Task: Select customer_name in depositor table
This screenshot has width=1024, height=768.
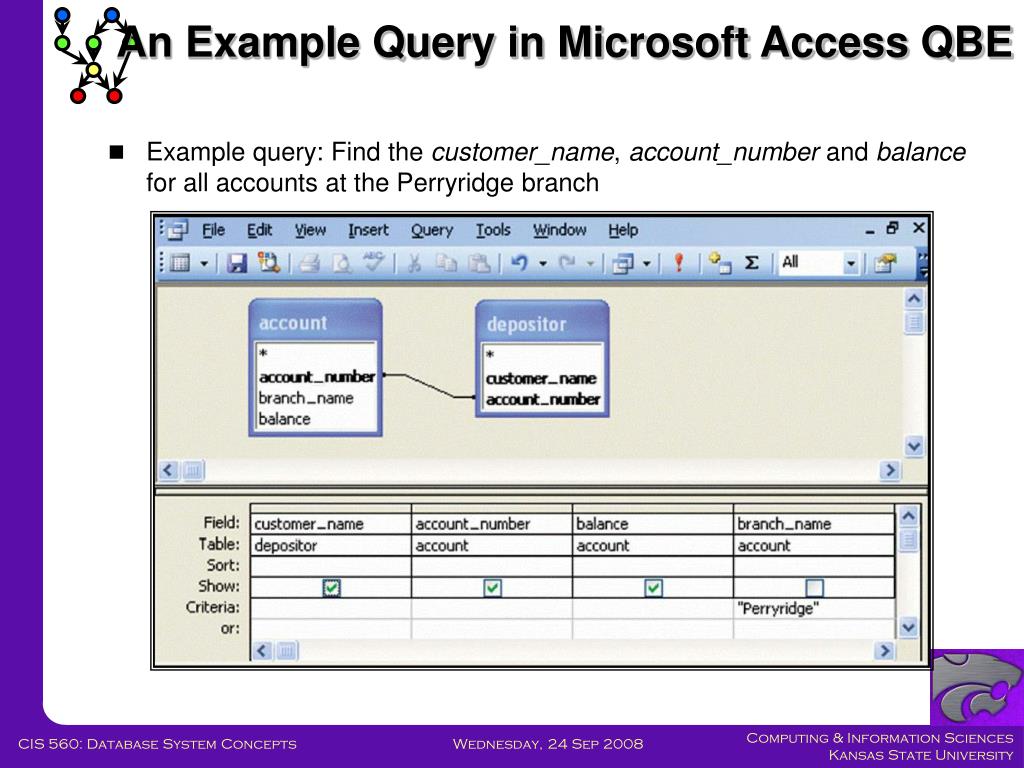Action: (x=542, y=379)
